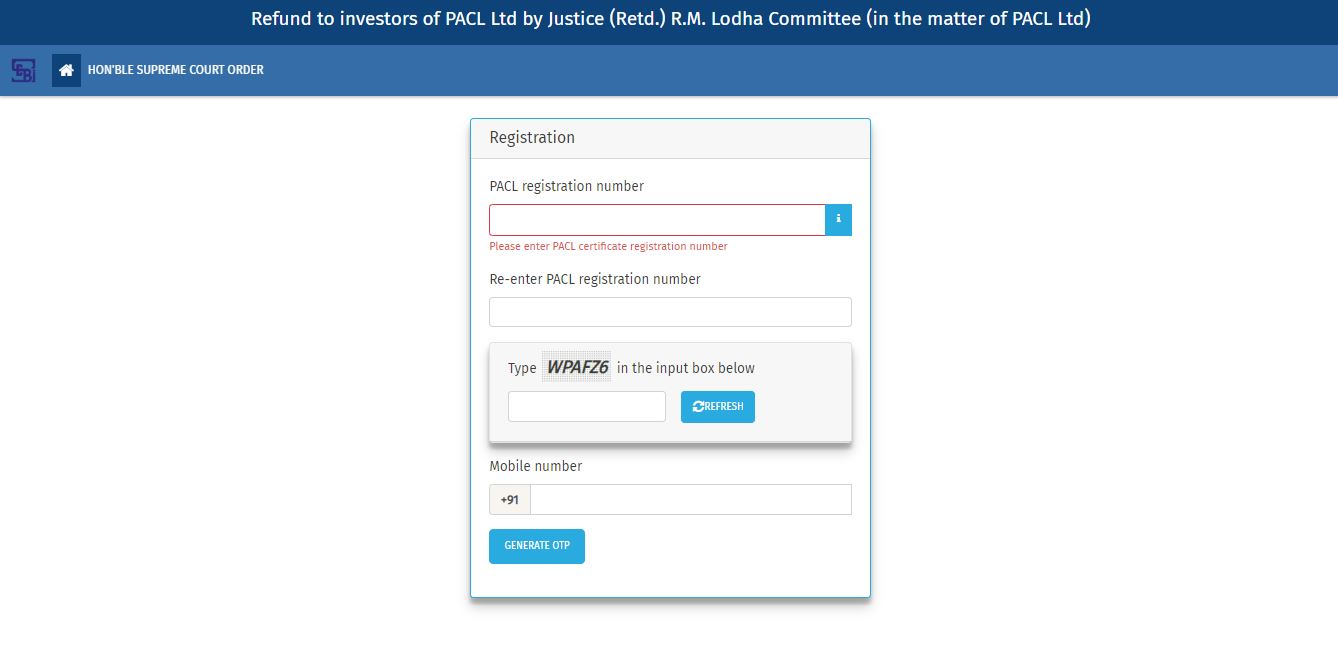Click the +91 country code prefix

pos(509,499)
